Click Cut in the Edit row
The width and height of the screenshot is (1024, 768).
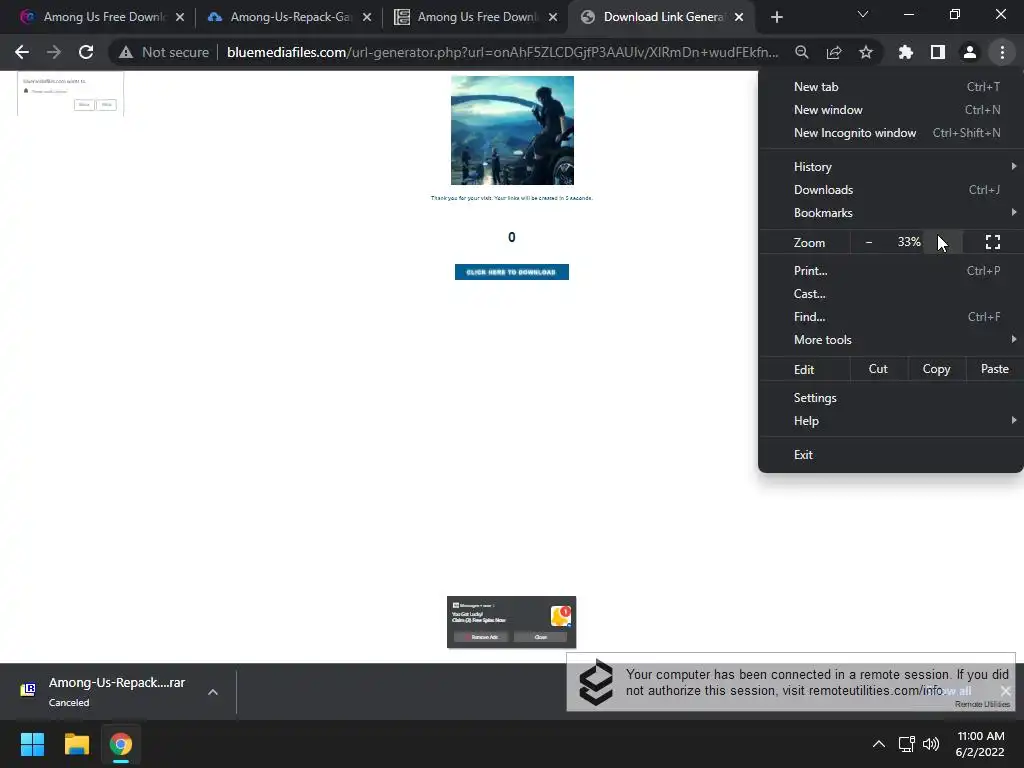click(878, 369)
